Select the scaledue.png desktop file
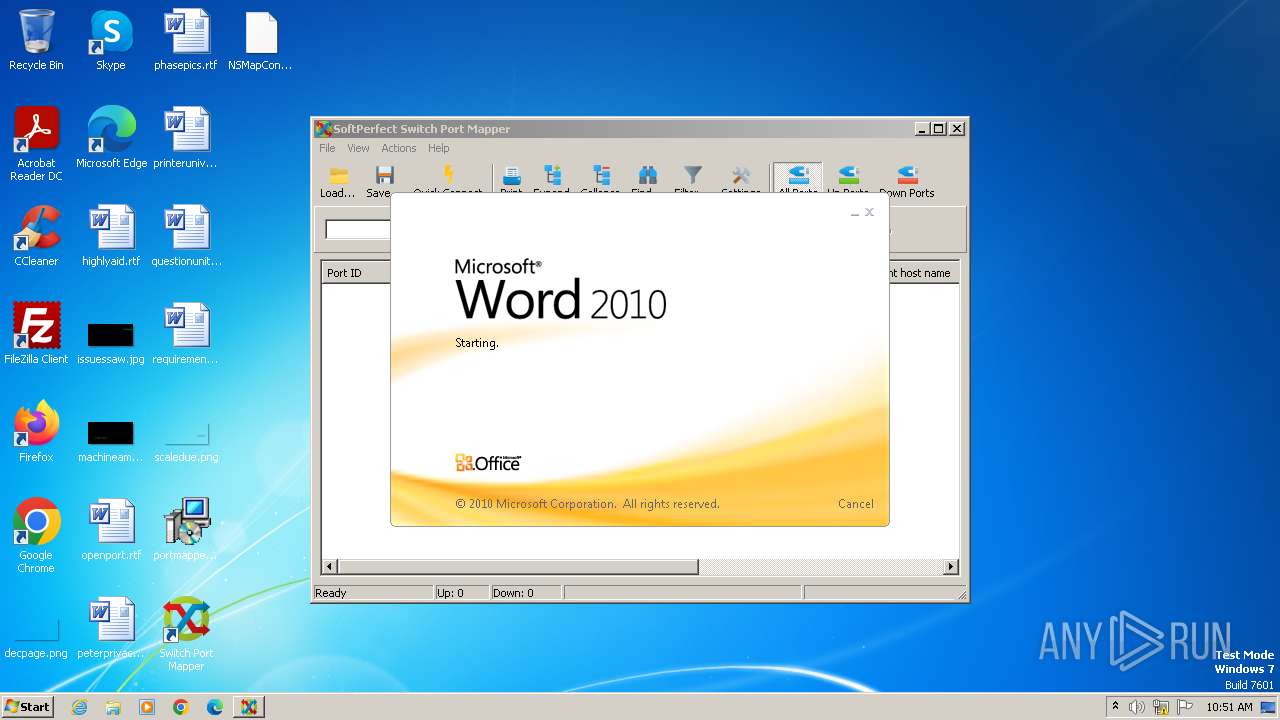The width and height of the screenshot is (1280, 720). point(186,440)
